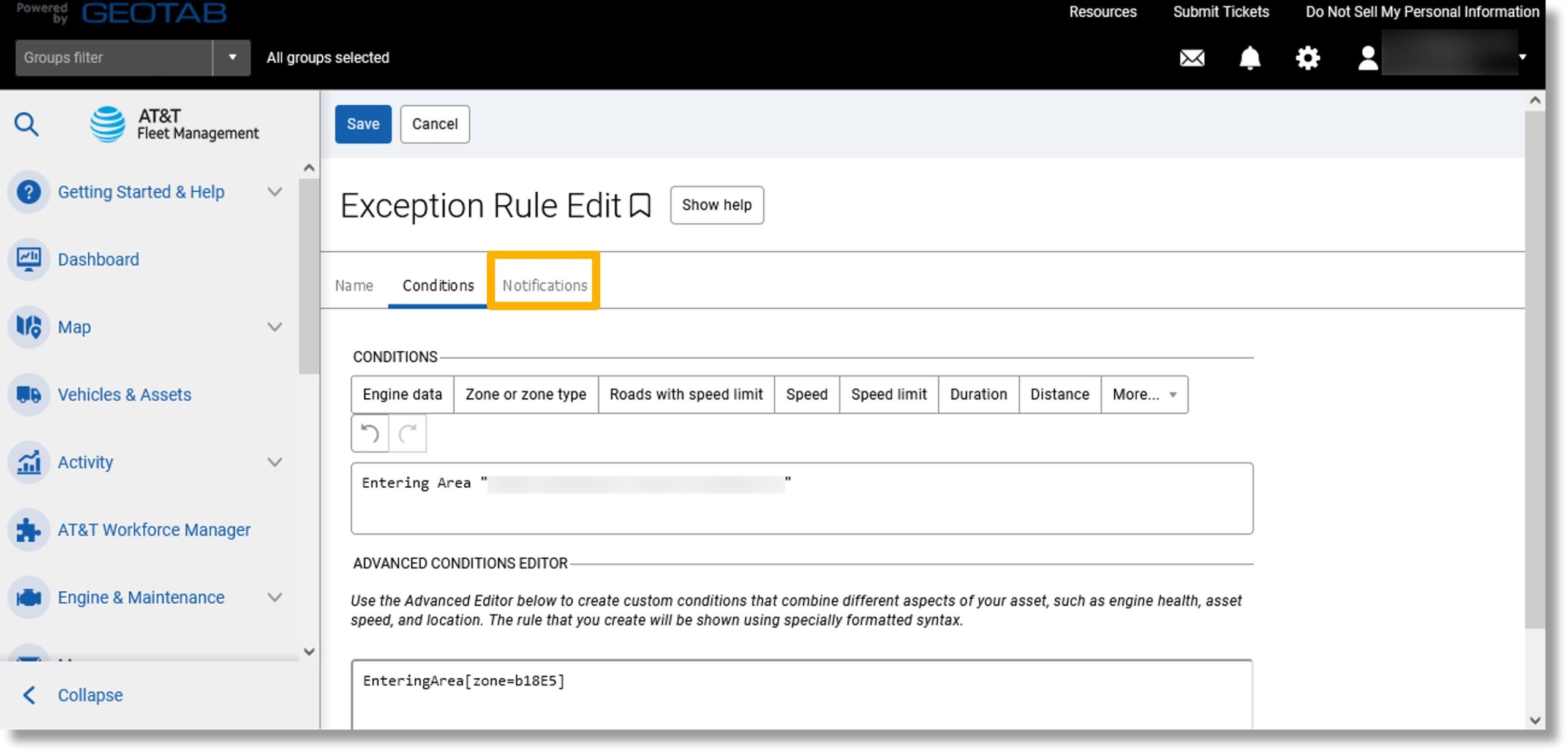Select the Speed condition icon
This screenshot has width=1568, height=752.
(x=807, y=394)
